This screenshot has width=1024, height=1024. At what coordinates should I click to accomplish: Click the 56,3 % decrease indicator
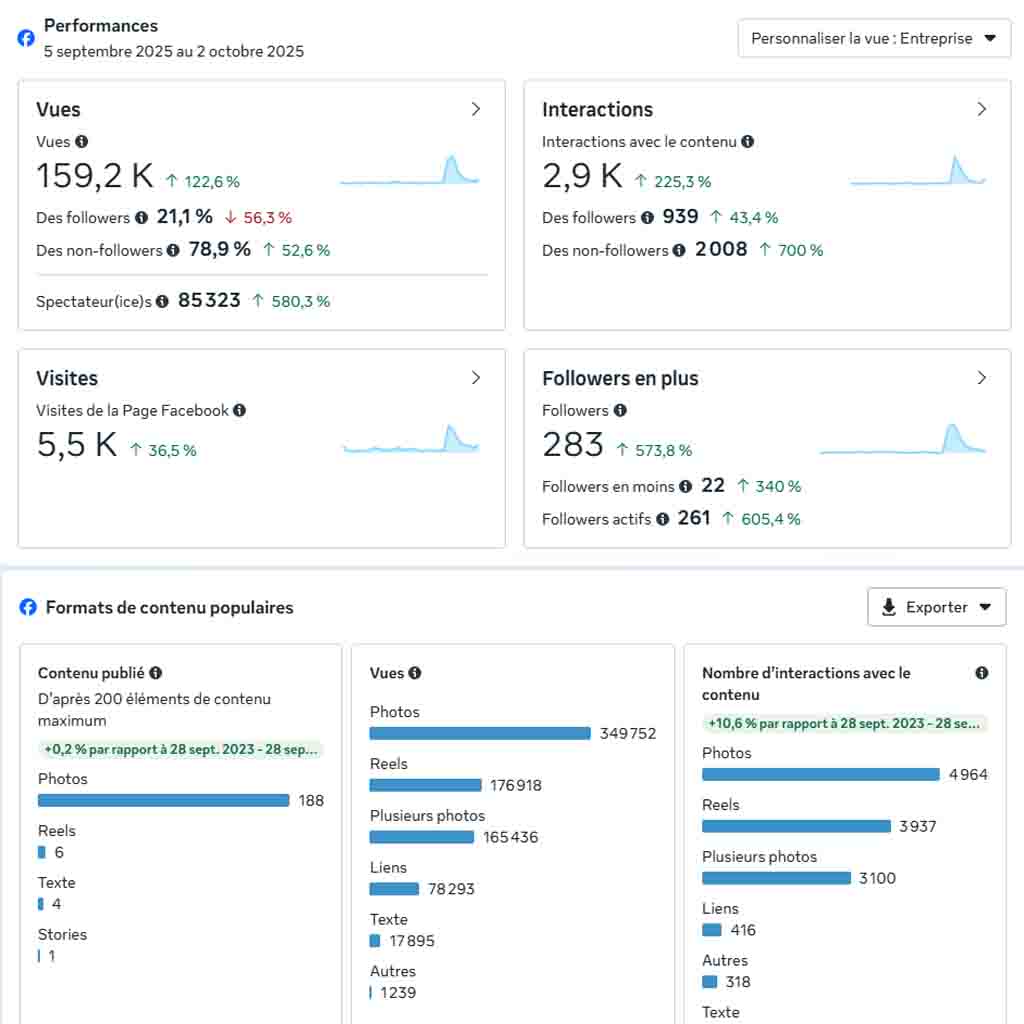pos(258,217)
